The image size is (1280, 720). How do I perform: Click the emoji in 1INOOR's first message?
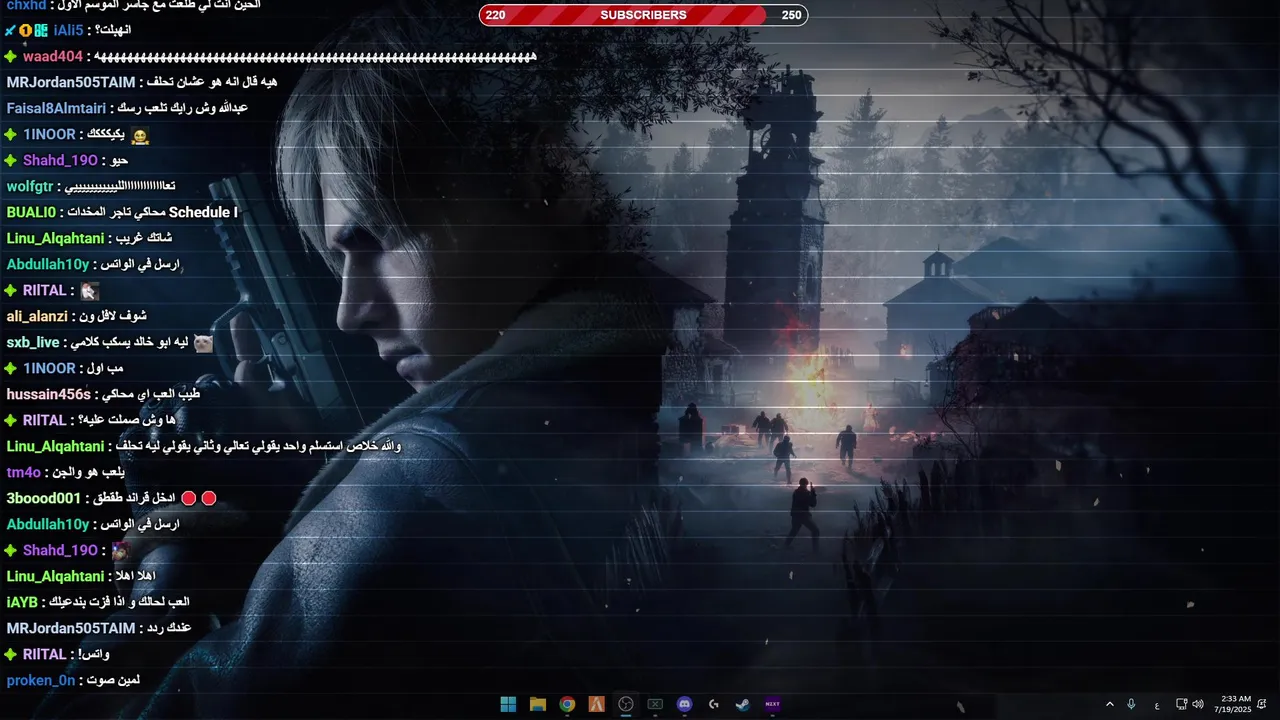pos(140,135)
